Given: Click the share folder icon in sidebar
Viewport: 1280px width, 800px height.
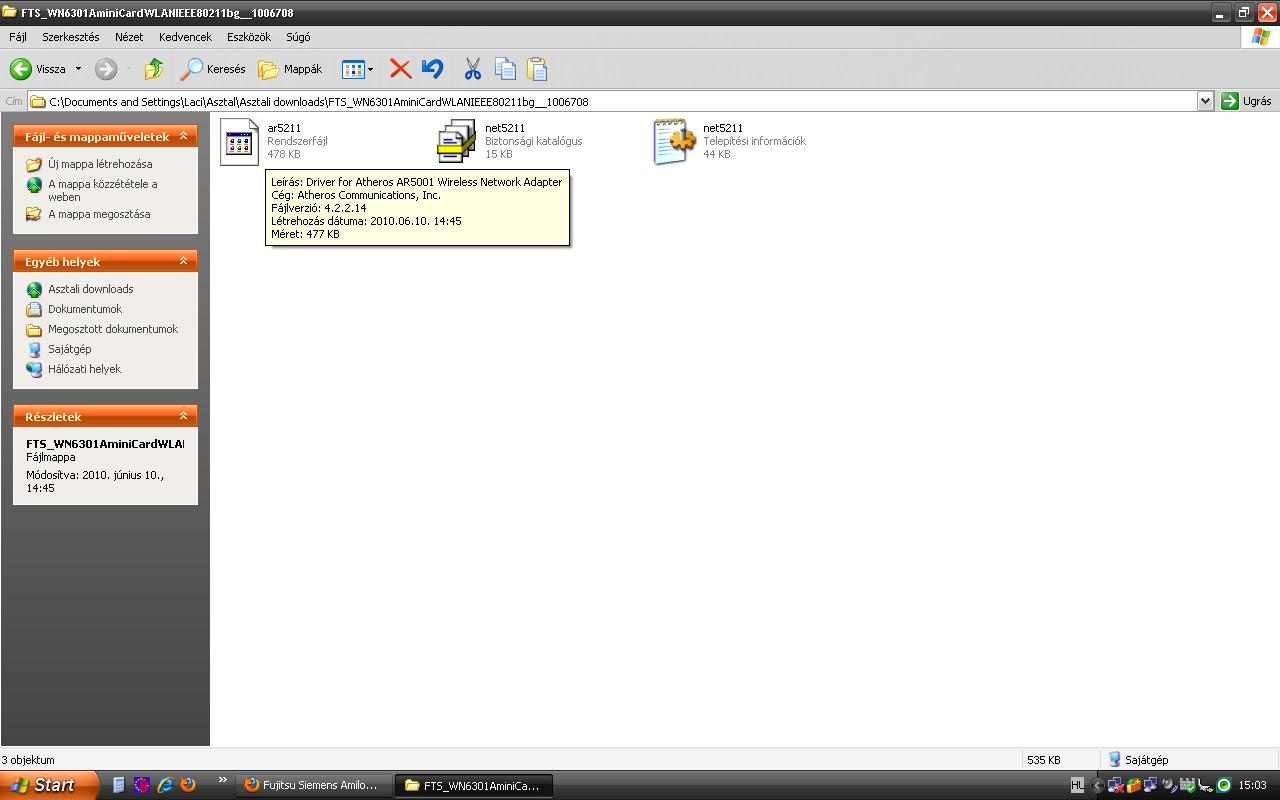Looking at the screenshot, I should tap(34, 214).
